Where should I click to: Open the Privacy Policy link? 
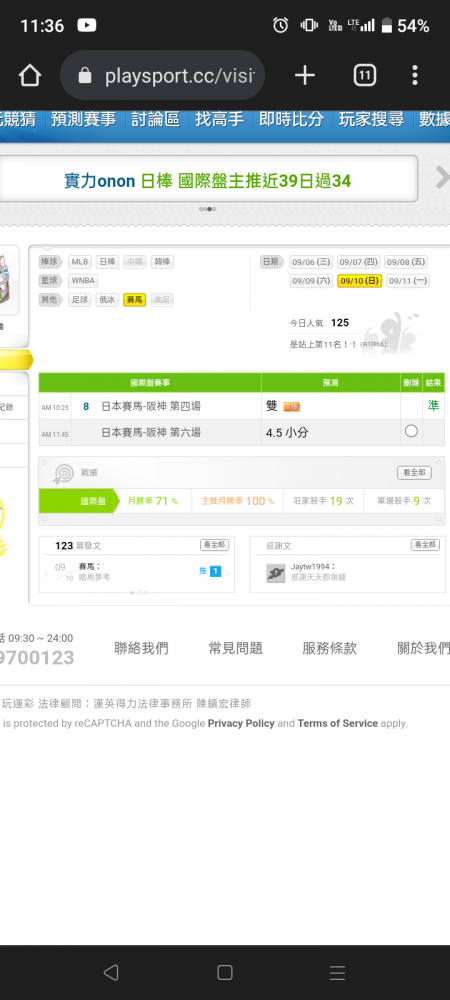click(x=241, y=723)
